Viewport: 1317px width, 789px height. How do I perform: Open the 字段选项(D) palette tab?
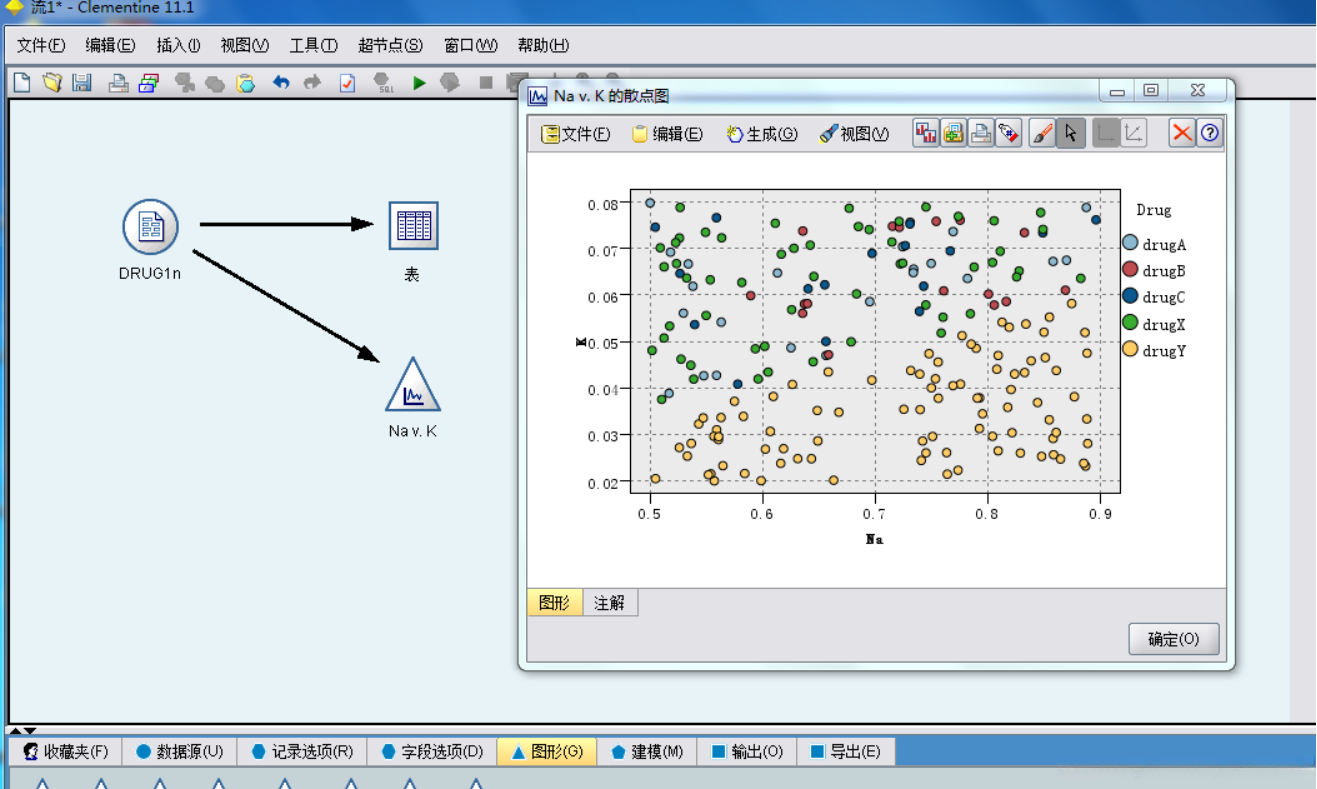pos(432,752)
